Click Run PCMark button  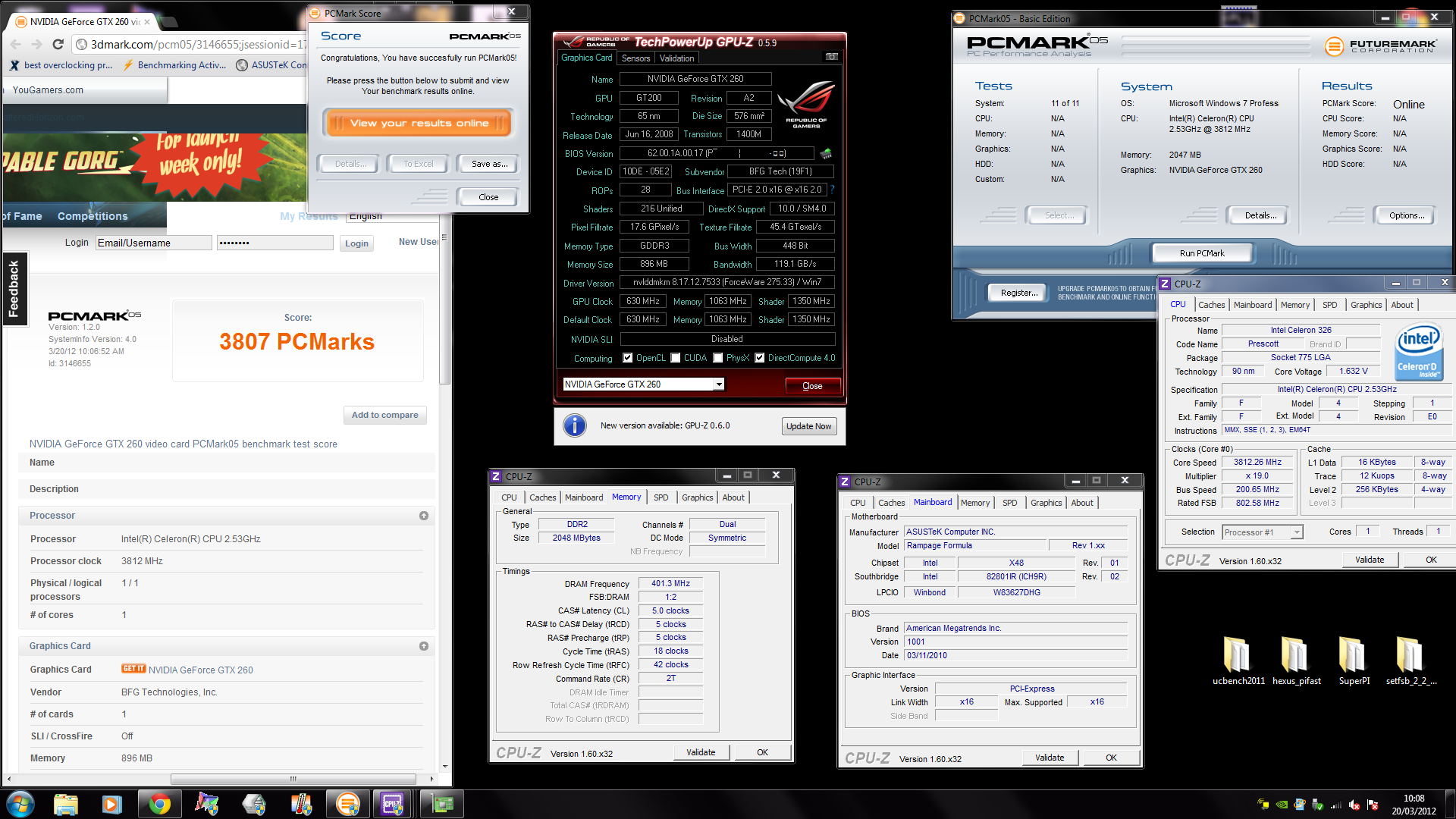(x=1201, y=253)
